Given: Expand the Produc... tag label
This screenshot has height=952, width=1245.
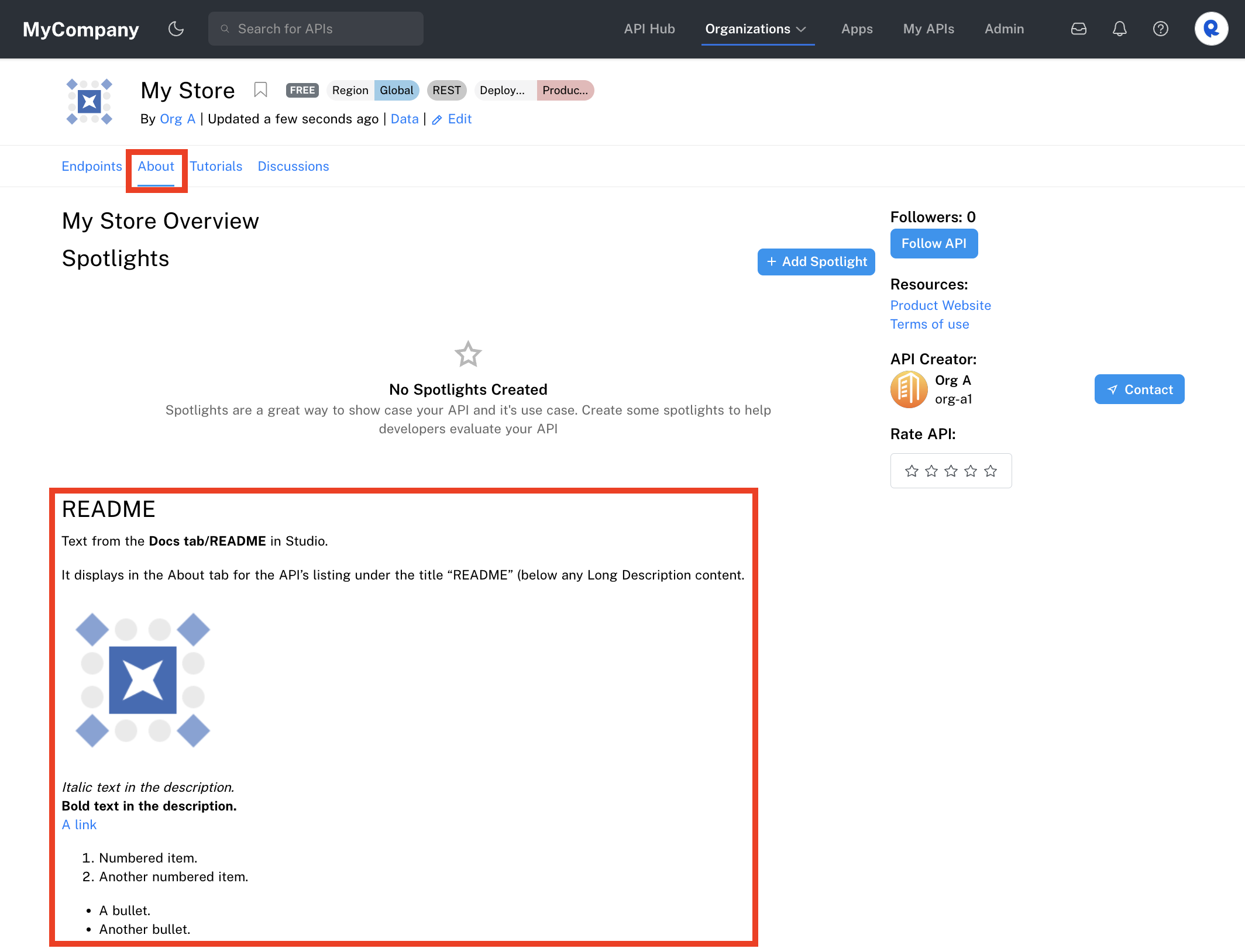Looking at the screenshot, I should (565, 90).
